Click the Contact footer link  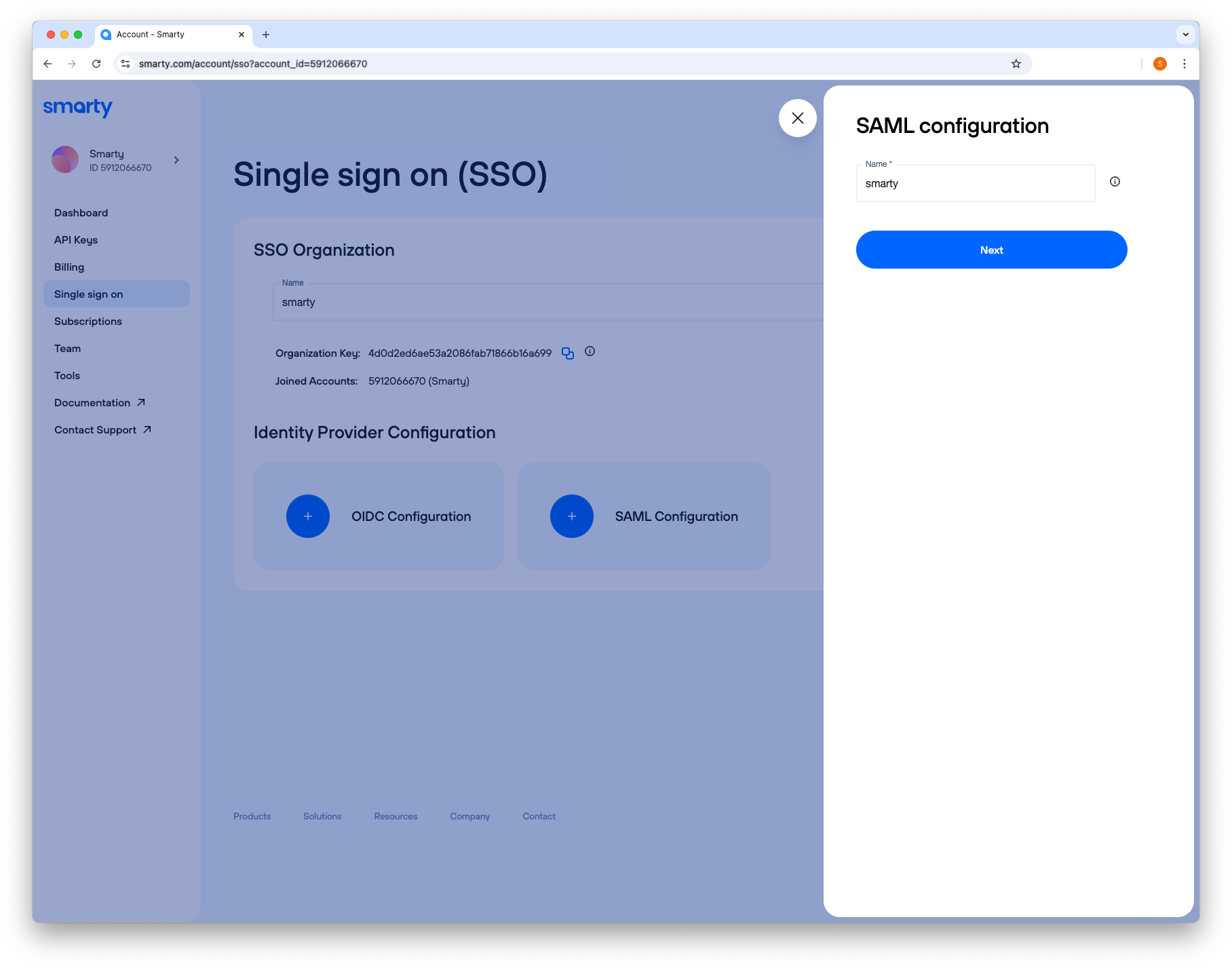(x=538, y=816)
